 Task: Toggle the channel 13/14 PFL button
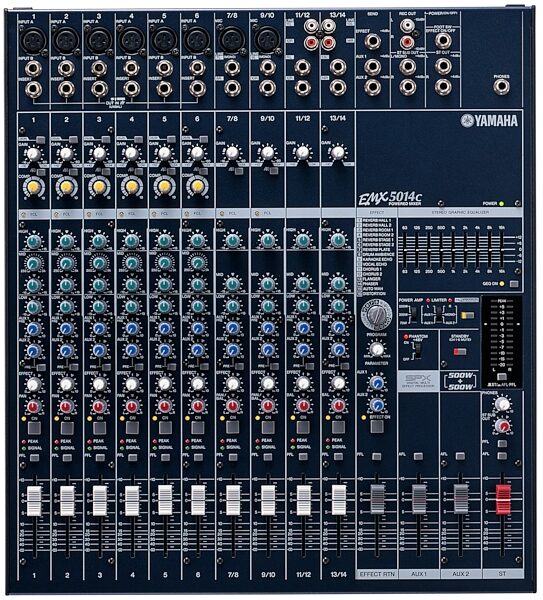coord(338,457)
